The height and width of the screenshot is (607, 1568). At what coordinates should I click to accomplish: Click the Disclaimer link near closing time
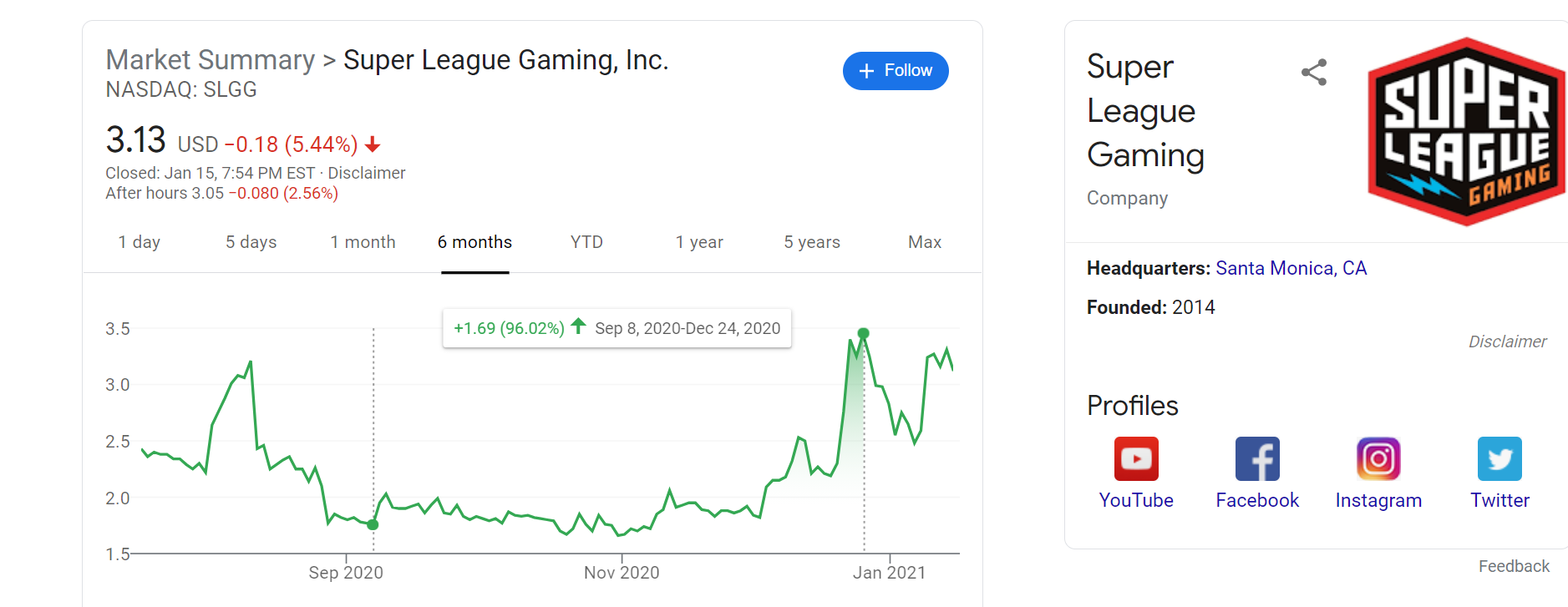[x=367, y=173]
